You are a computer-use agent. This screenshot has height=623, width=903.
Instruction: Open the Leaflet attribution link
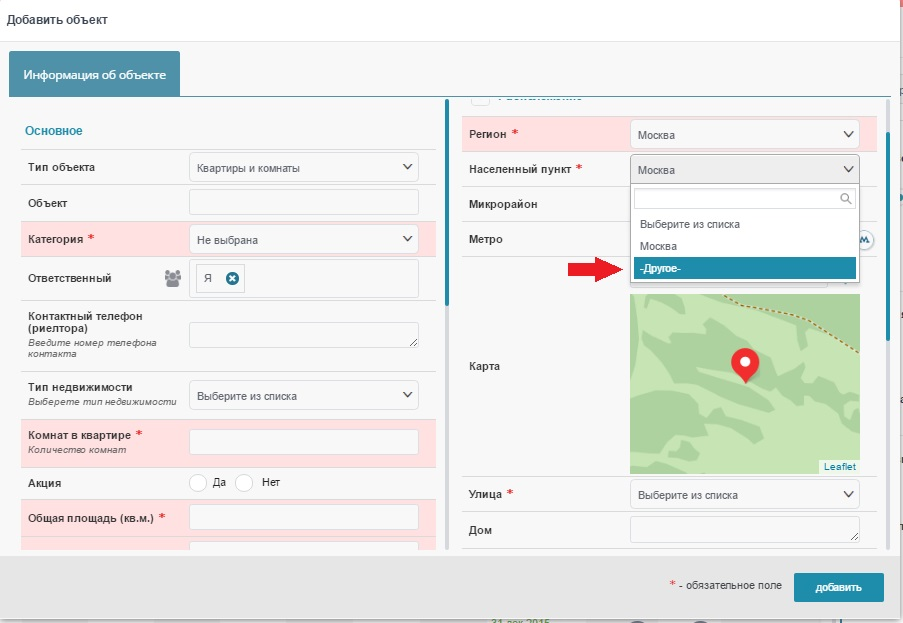(x=839, y=467)
